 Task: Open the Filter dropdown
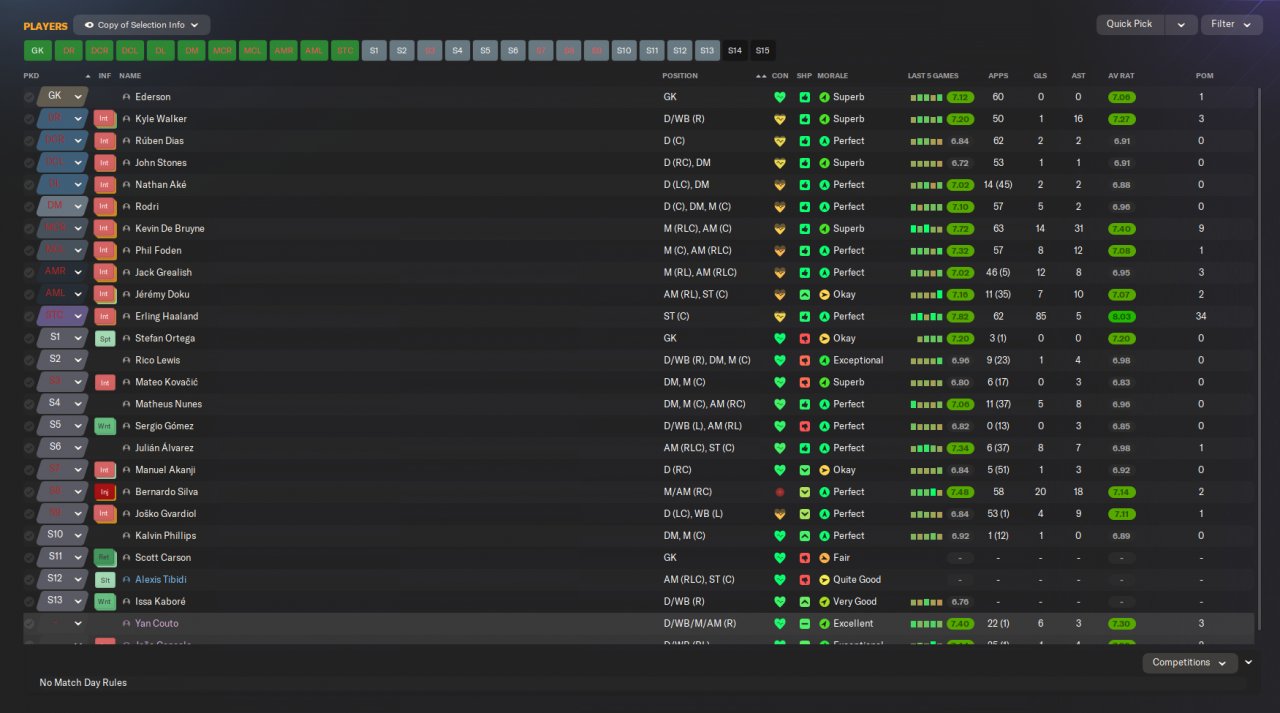(x=1230, y=25)
